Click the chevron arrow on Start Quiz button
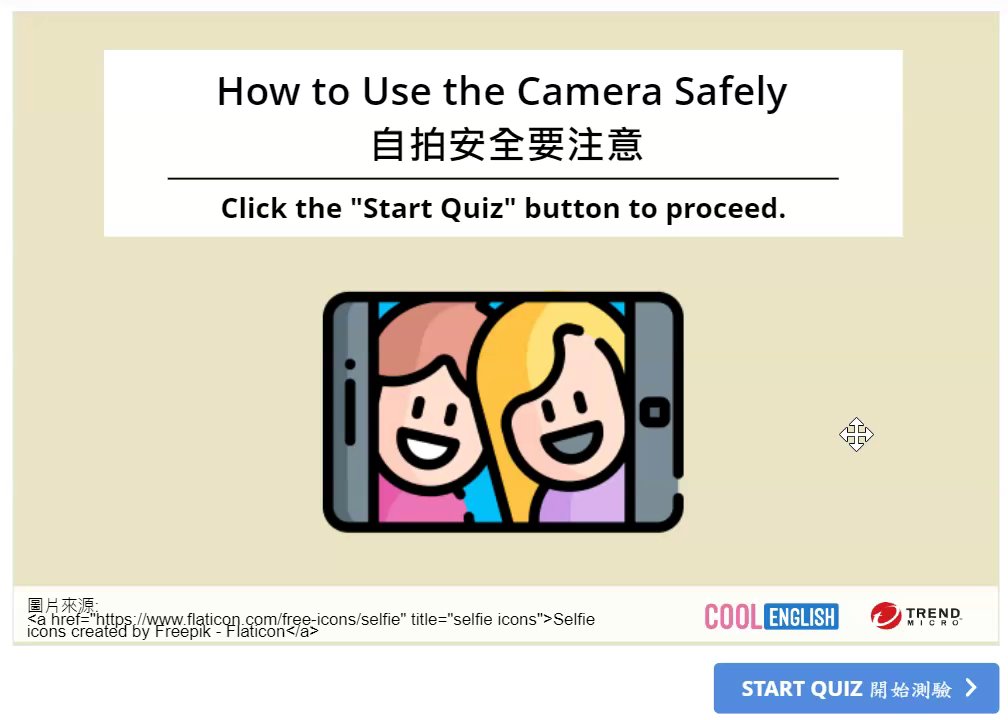The image size is (1008, 720). click(971, 688)
